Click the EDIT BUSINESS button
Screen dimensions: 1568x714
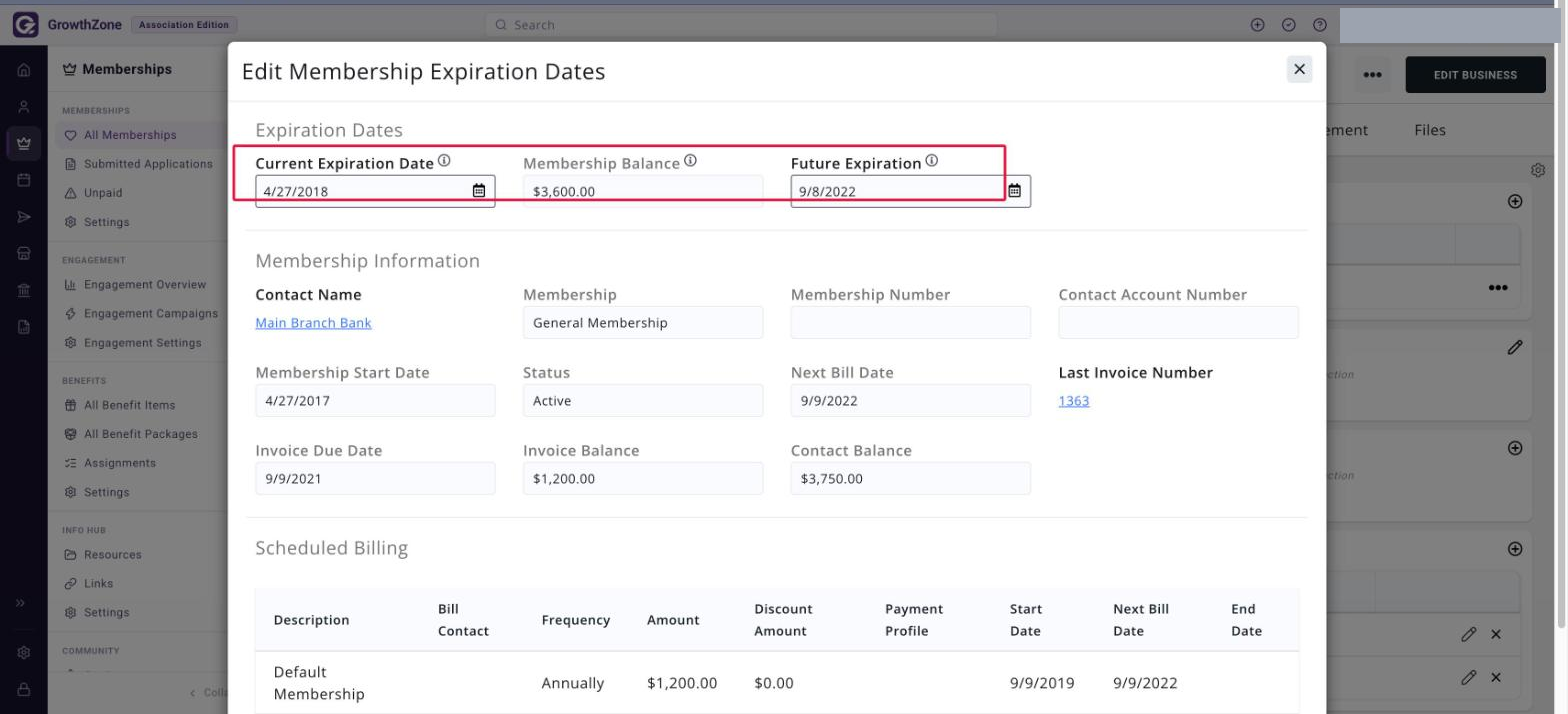click(x=1475, y=75)
